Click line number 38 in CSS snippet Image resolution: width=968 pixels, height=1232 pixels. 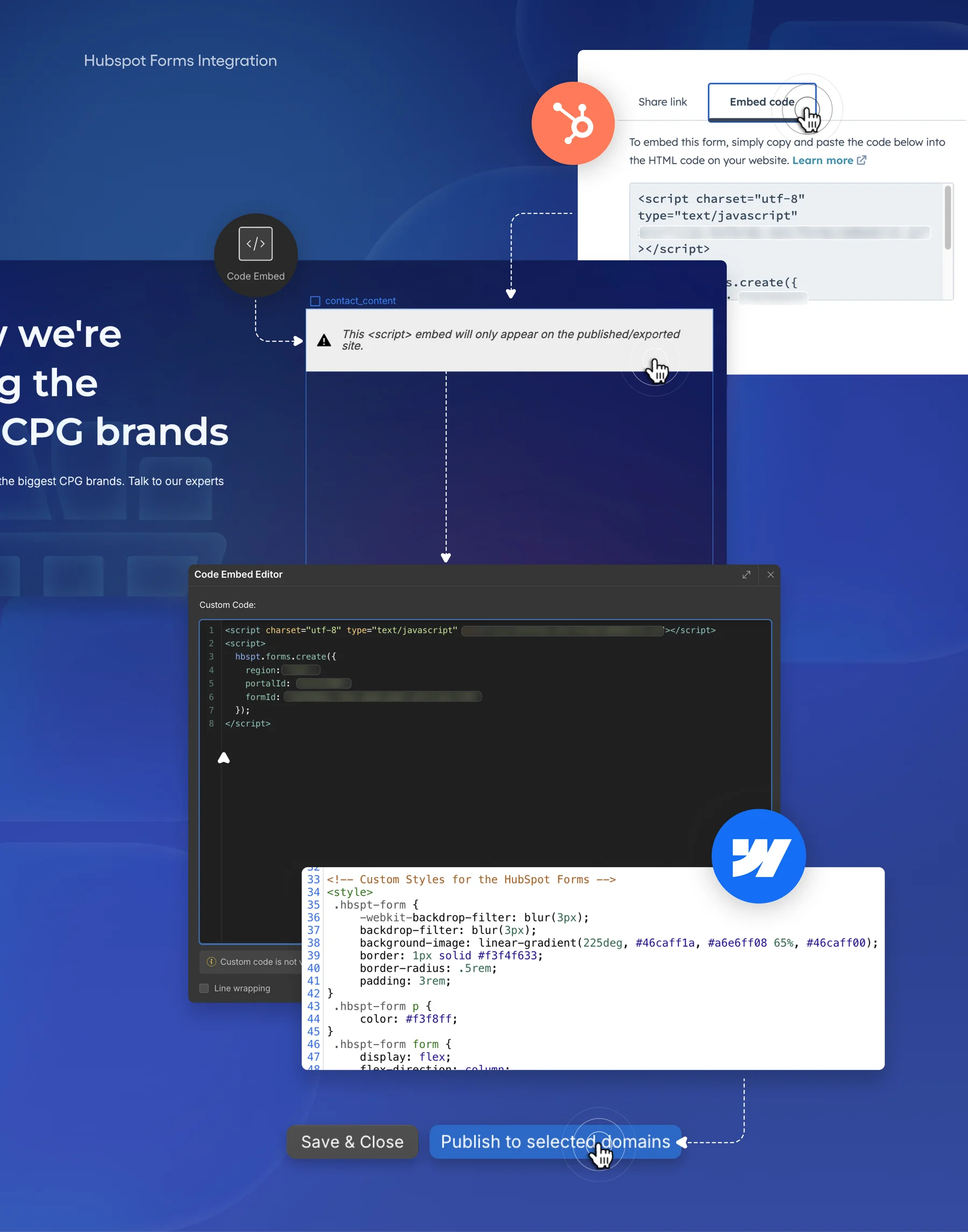tap(314, 943)
